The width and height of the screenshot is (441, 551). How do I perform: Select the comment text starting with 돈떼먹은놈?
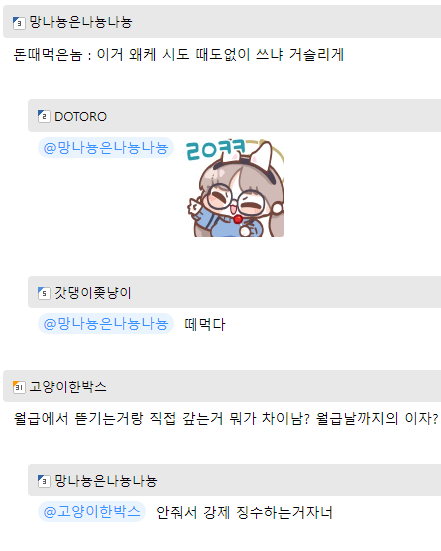pyautogui.click(x=179, y=55)
